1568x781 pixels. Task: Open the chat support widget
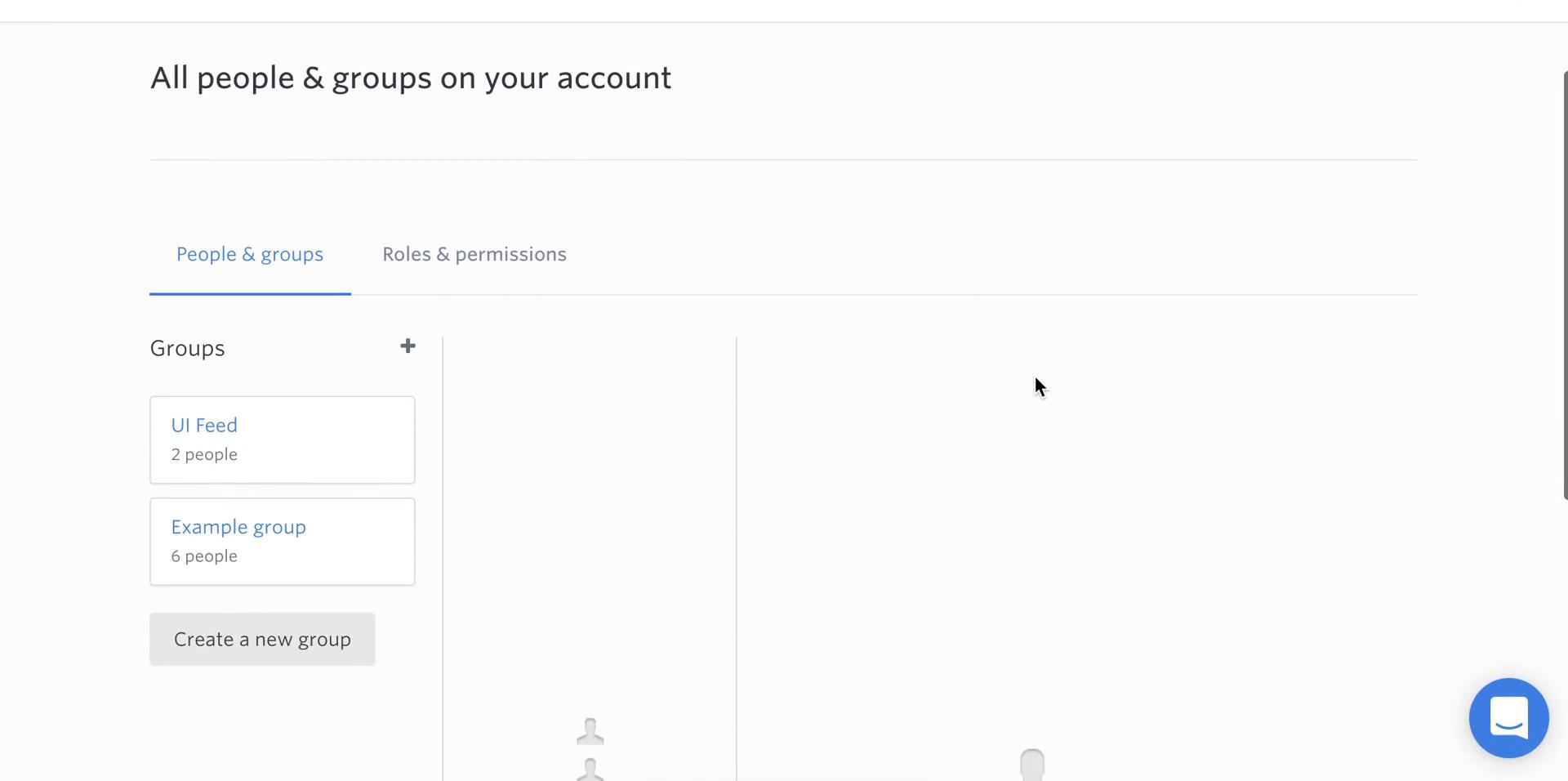(x=1508, y=718)
